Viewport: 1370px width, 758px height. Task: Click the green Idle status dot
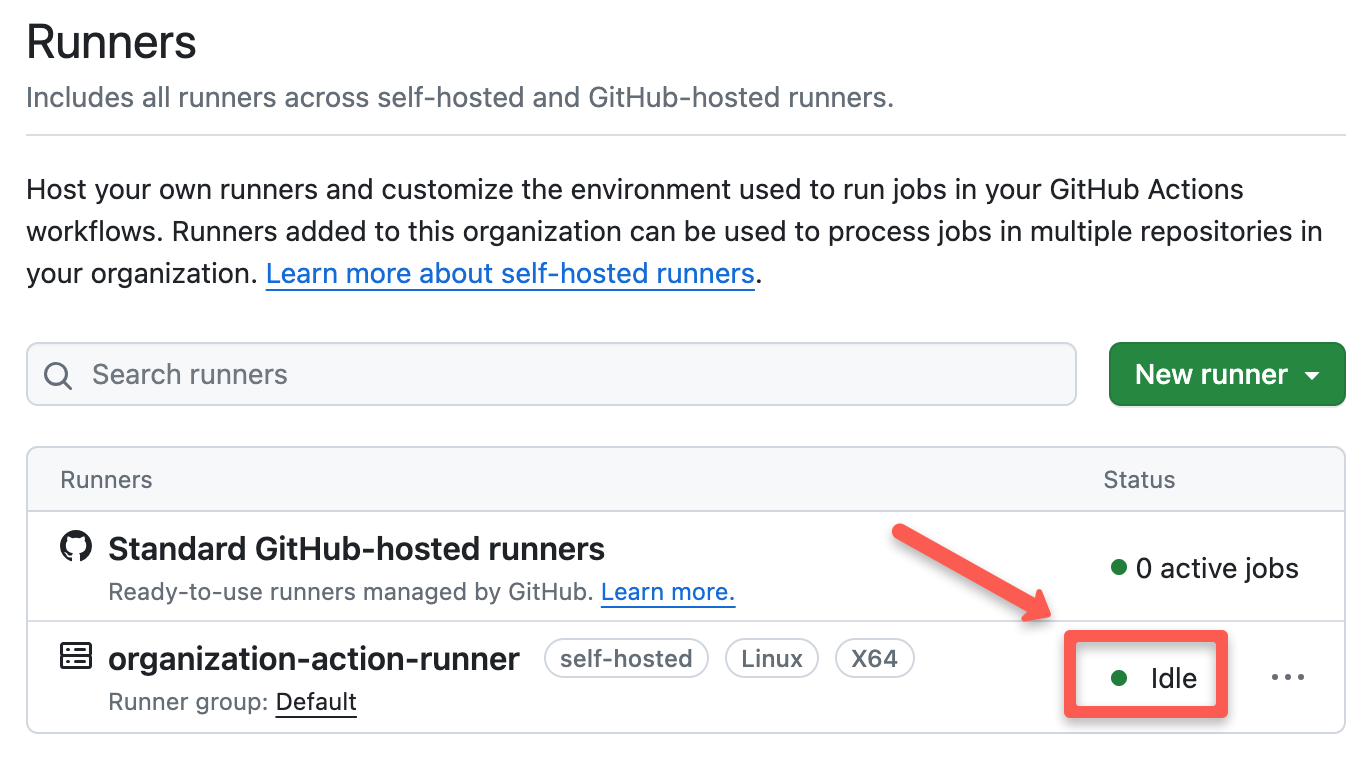point(1118,677)
